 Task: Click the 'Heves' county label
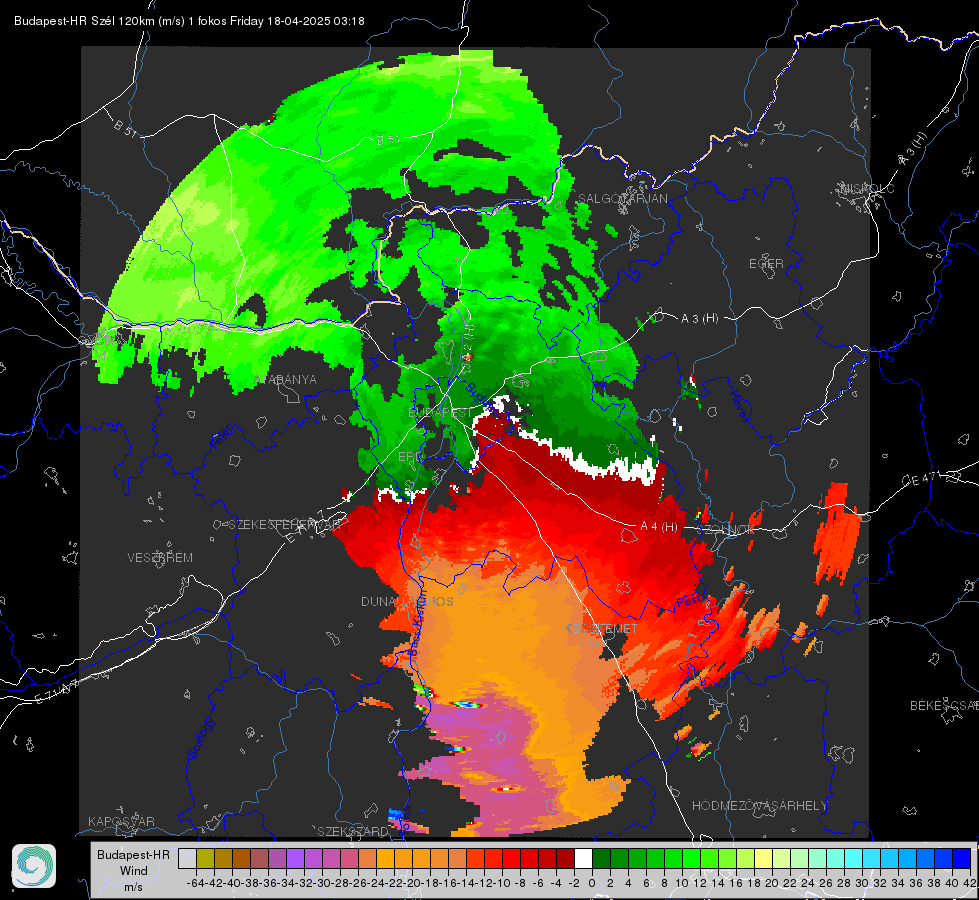[740, 407]
